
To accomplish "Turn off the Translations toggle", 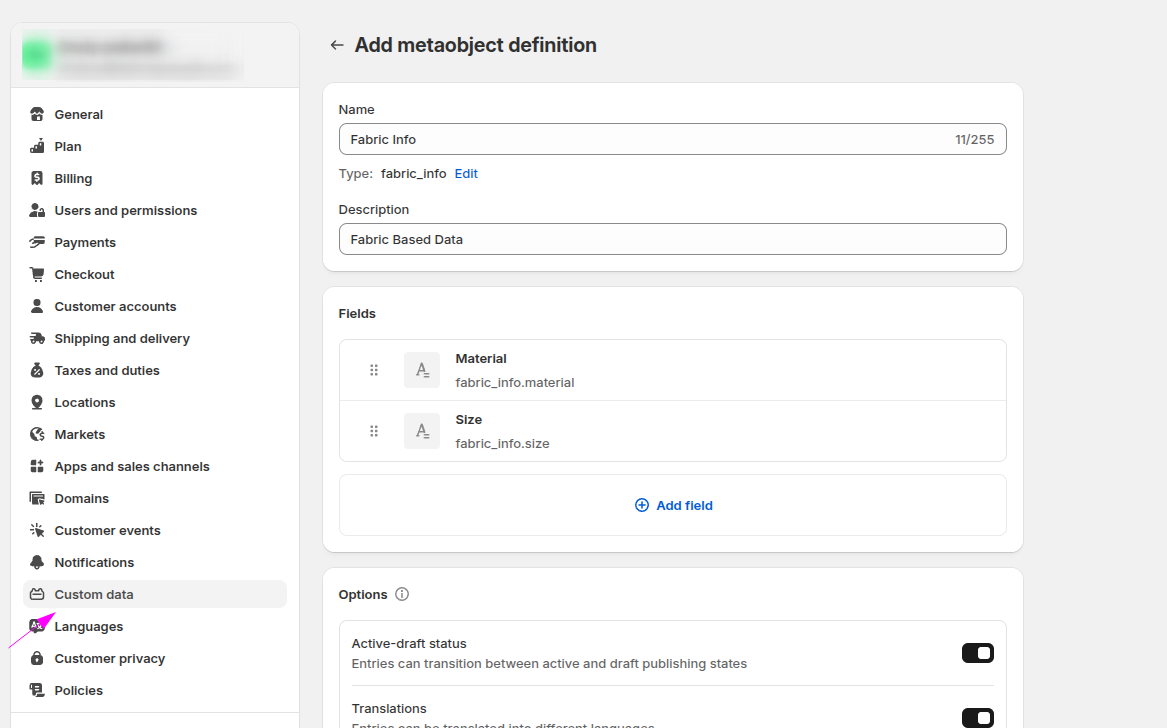I will (x=977, y=717).
